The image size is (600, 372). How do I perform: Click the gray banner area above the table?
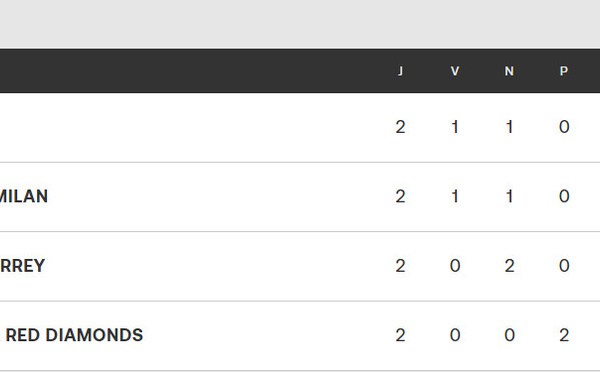click(300, 24)
